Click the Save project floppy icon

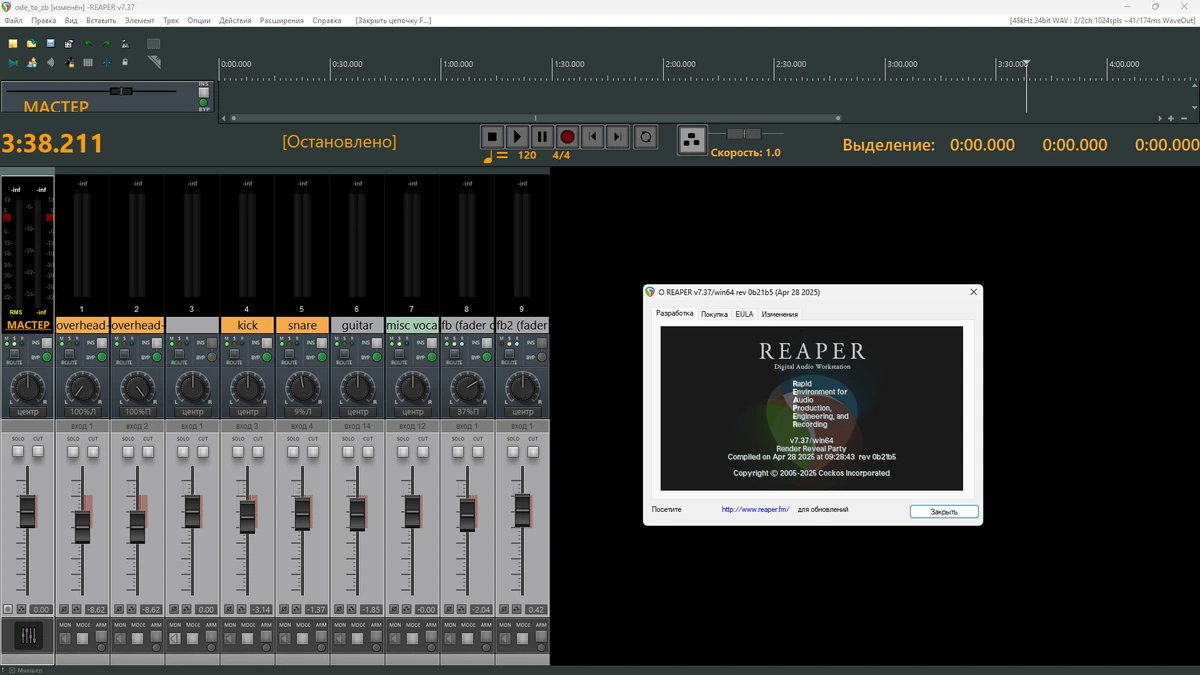tap(50, 44)
